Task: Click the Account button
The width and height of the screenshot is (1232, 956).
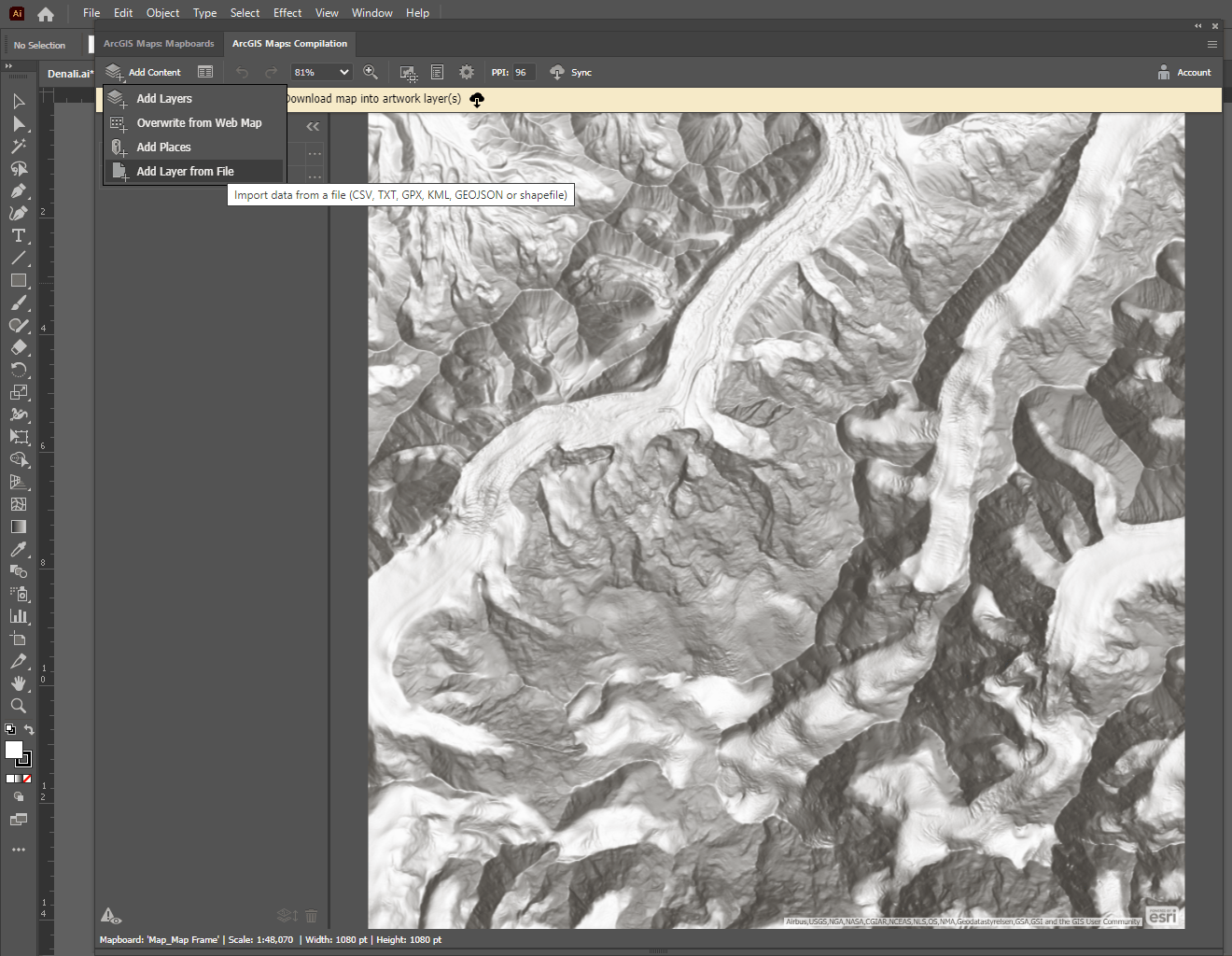Action: pyautogui.click(x=1185, y=72)
